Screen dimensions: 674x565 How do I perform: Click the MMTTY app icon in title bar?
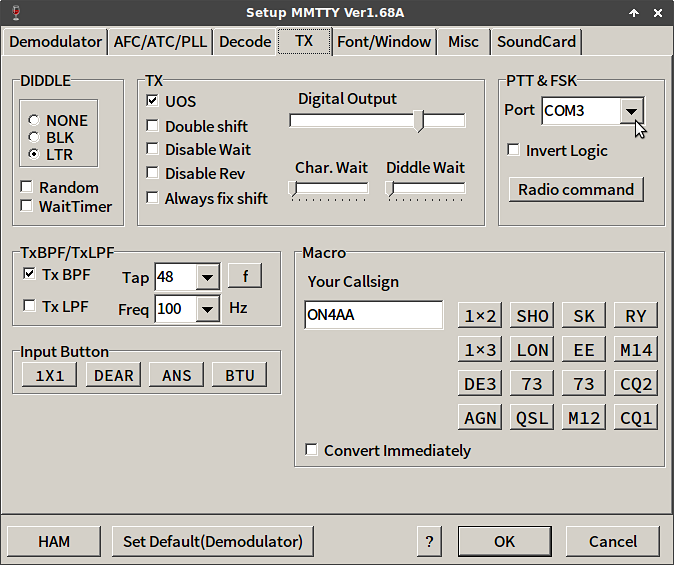click(x=16, y=12)
